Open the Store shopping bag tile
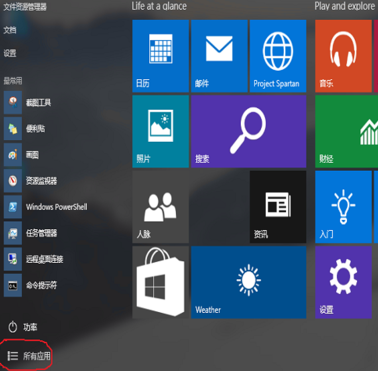The width and height of the screenshot is (378, 371). pos(161,282)
